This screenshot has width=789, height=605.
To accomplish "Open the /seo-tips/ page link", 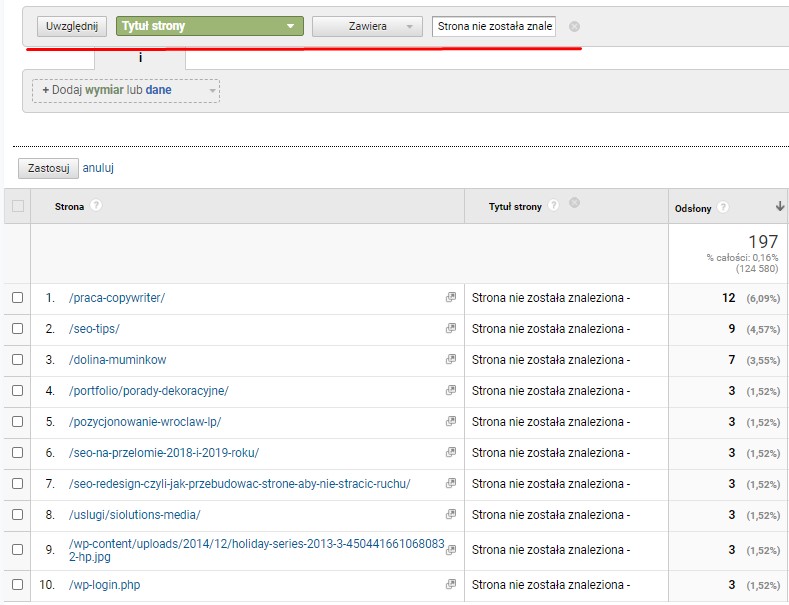I will 94,329.
